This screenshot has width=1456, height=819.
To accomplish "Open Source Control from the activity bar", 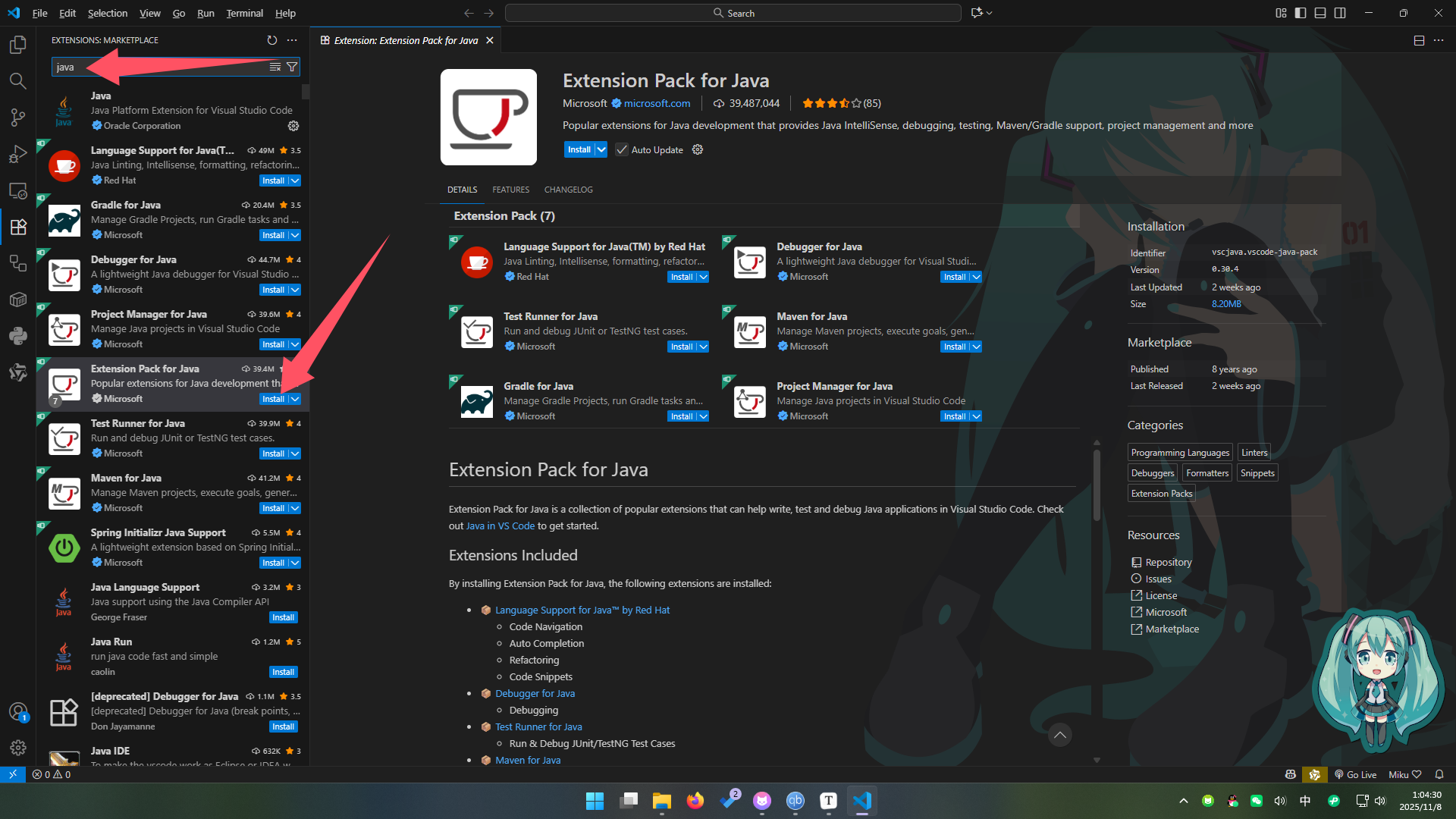I will [x=18, y=118].
